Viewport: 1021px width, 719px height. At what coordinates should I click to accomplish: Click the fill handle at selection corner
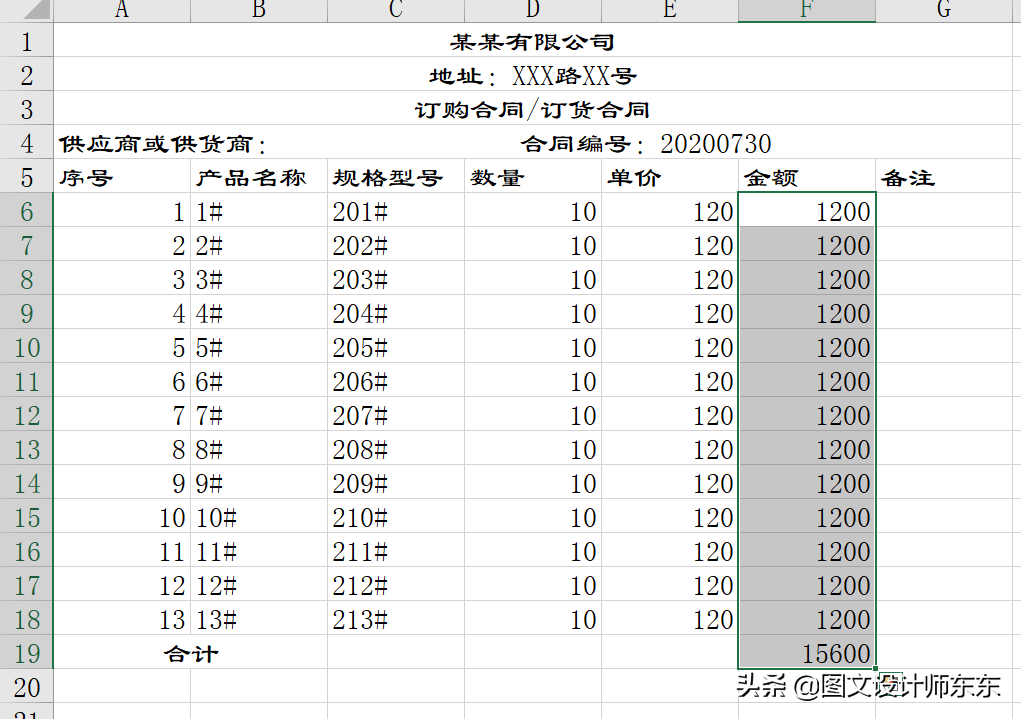pyautogui.click(x=876, y=669)
